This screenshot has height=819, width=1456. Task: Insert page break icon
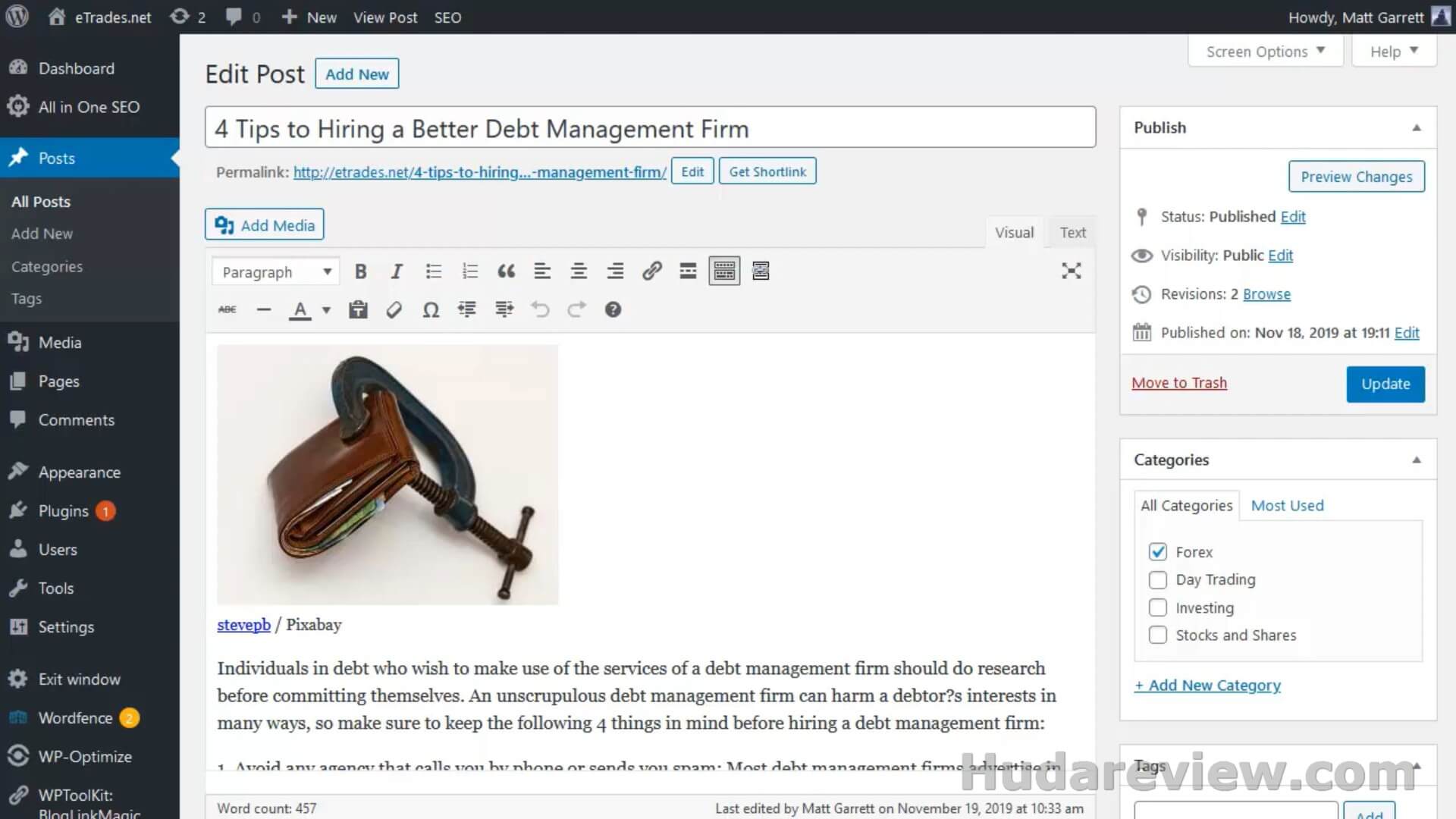tap(761, 271)
